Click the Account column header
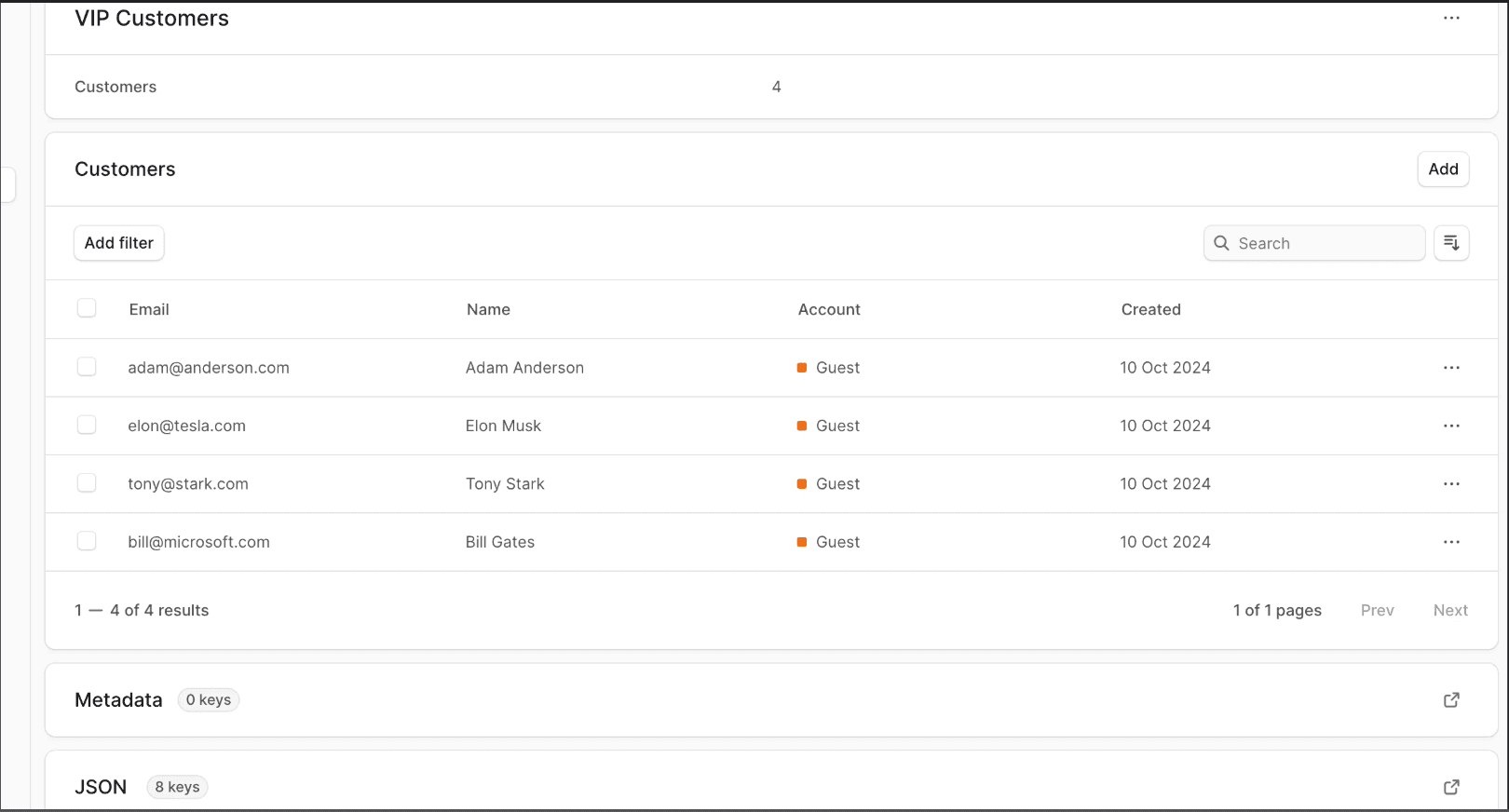 tap(829, 310)
